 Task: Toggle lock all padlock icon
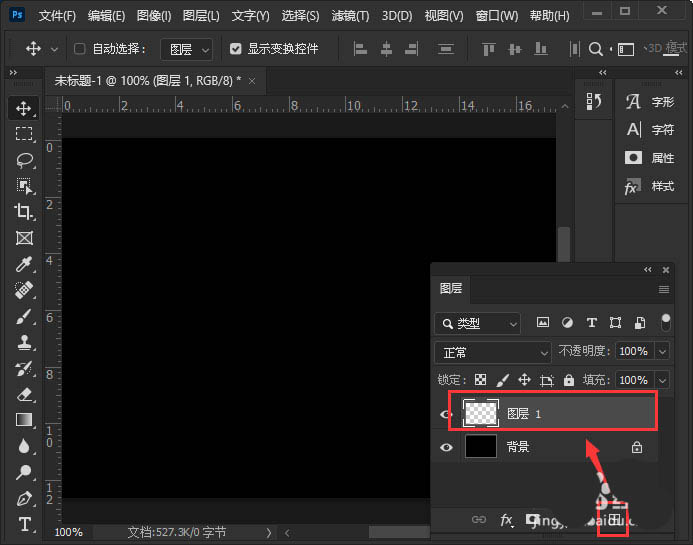pos(569,380)
